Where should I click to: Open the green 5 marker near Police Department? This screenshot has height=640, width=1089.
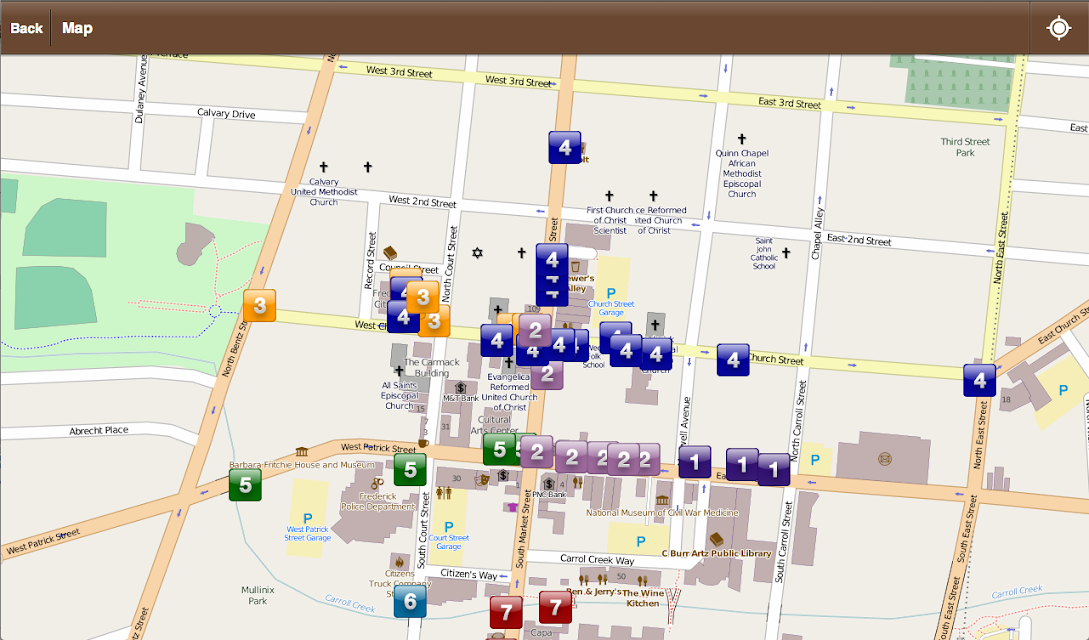(x=410, y=470)
